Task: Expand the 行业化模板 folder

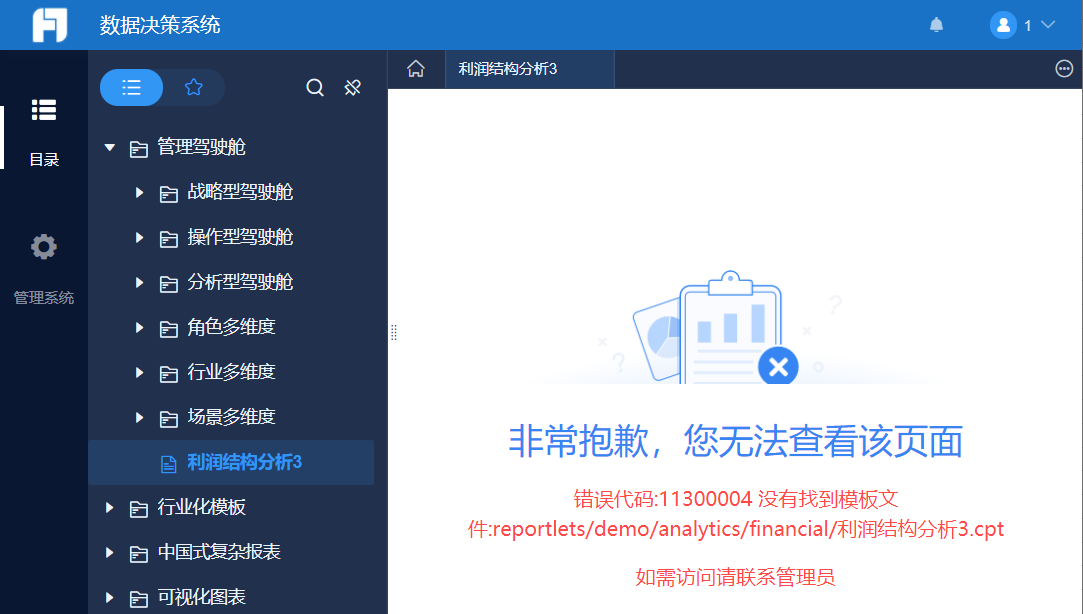Action: [x=109, y=508]
